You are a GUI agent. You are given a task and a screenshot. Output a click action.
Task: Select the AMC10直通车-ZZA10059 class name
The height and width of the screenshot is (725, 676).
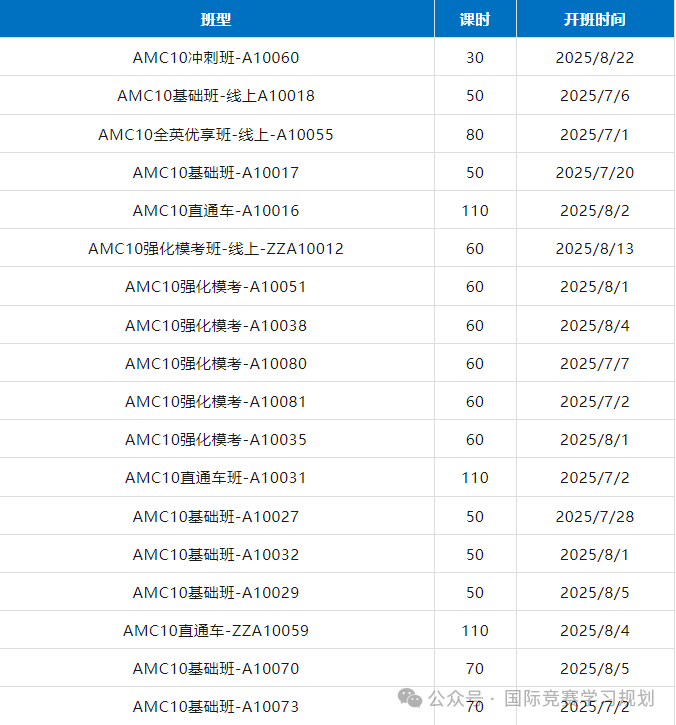[x=216, y=630]
